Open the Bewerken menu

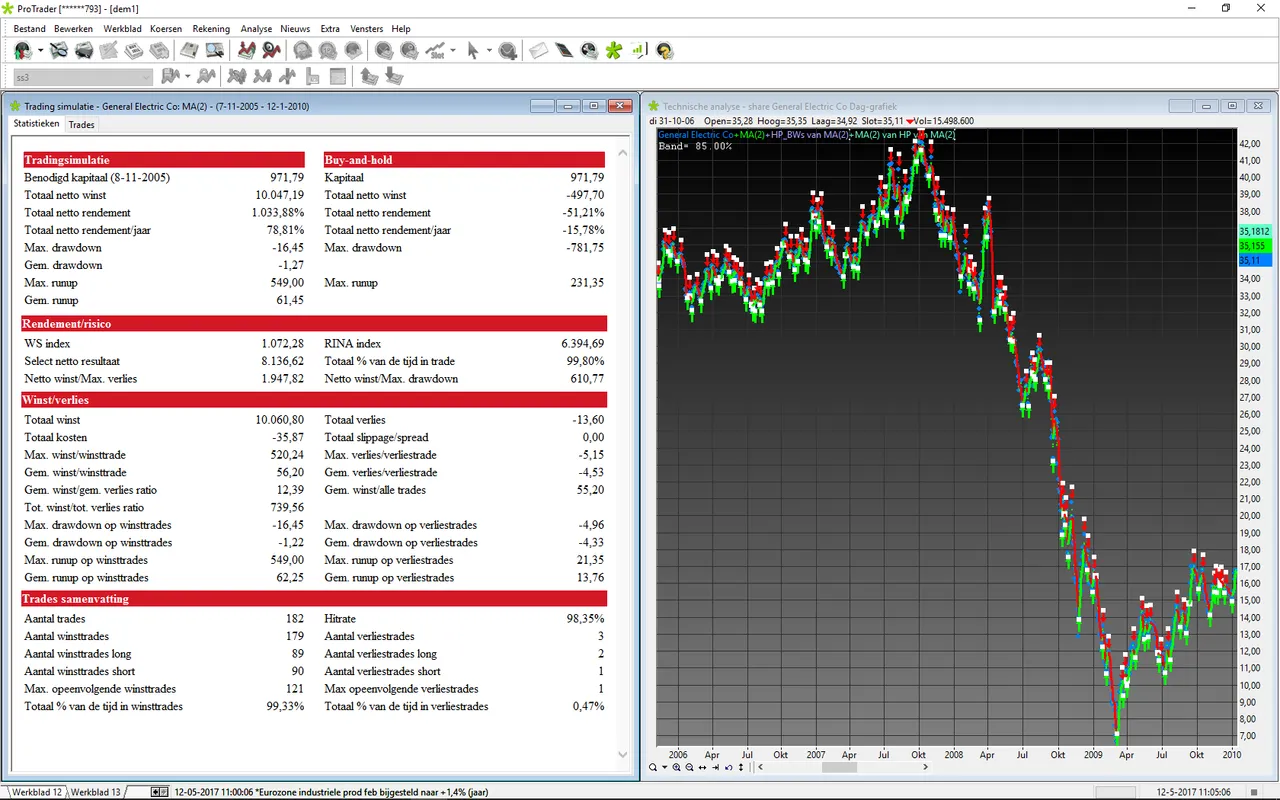pyautogui.click(x=74, y=29)
